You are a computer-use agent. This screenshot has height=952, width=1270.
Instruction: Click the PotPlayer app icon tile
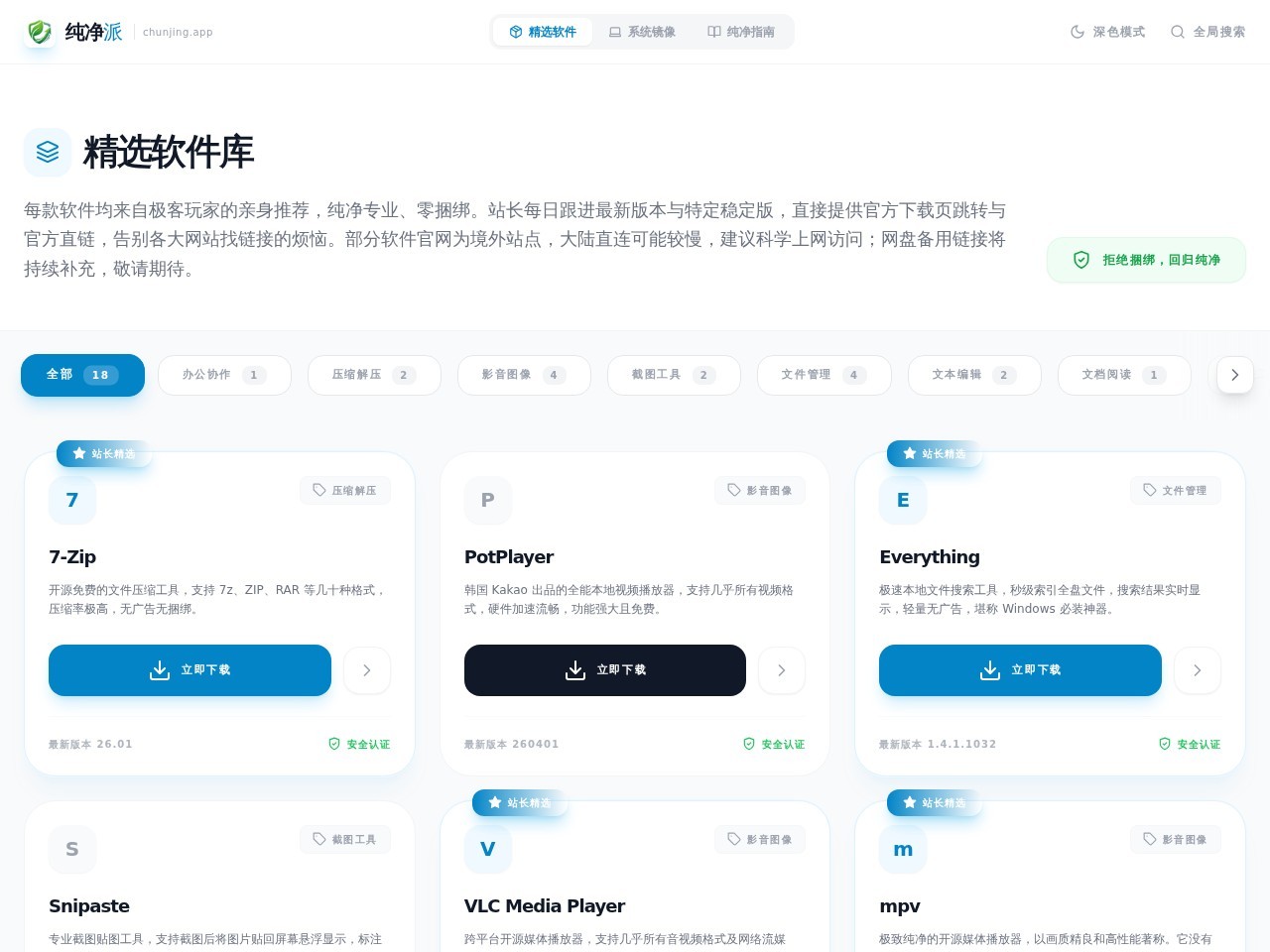(x=488, y=501)
